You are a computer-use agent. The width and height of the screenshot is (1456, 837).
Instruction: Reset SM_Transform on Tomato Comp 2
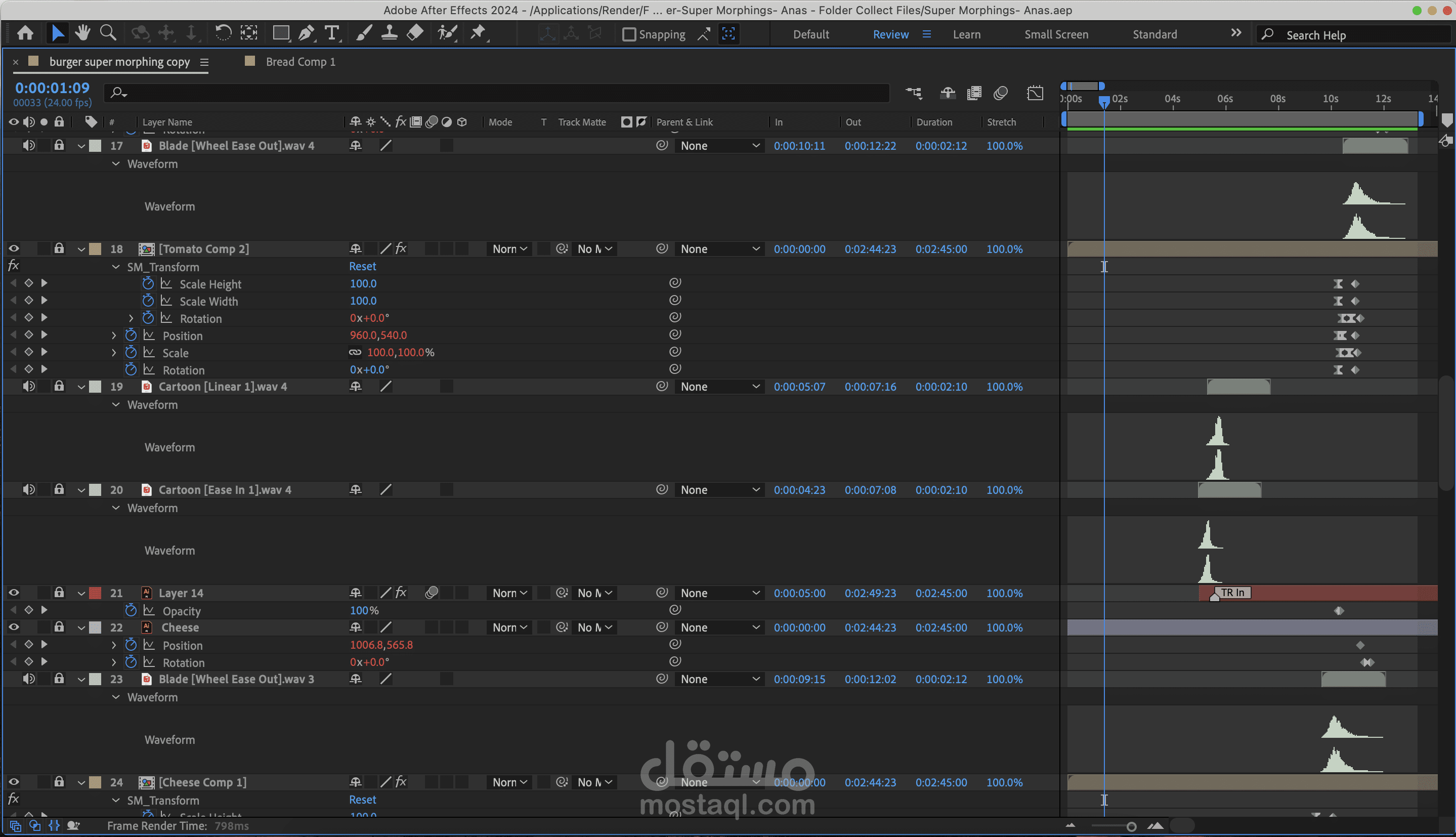(363, 266)
